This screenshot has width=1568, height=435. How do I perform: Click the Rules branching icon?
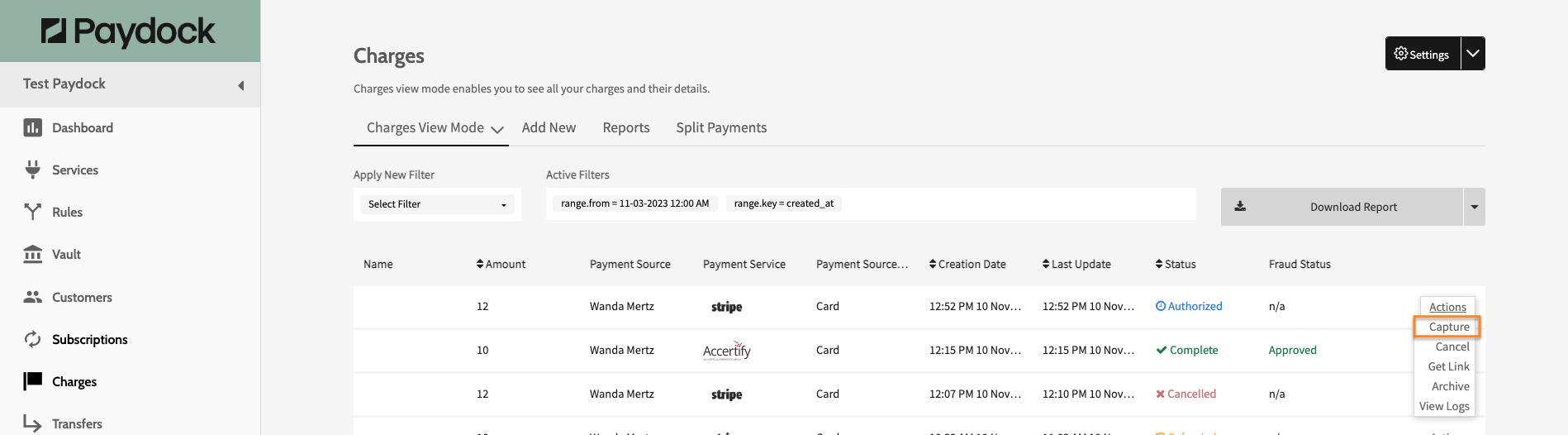(x=33, y=212)
